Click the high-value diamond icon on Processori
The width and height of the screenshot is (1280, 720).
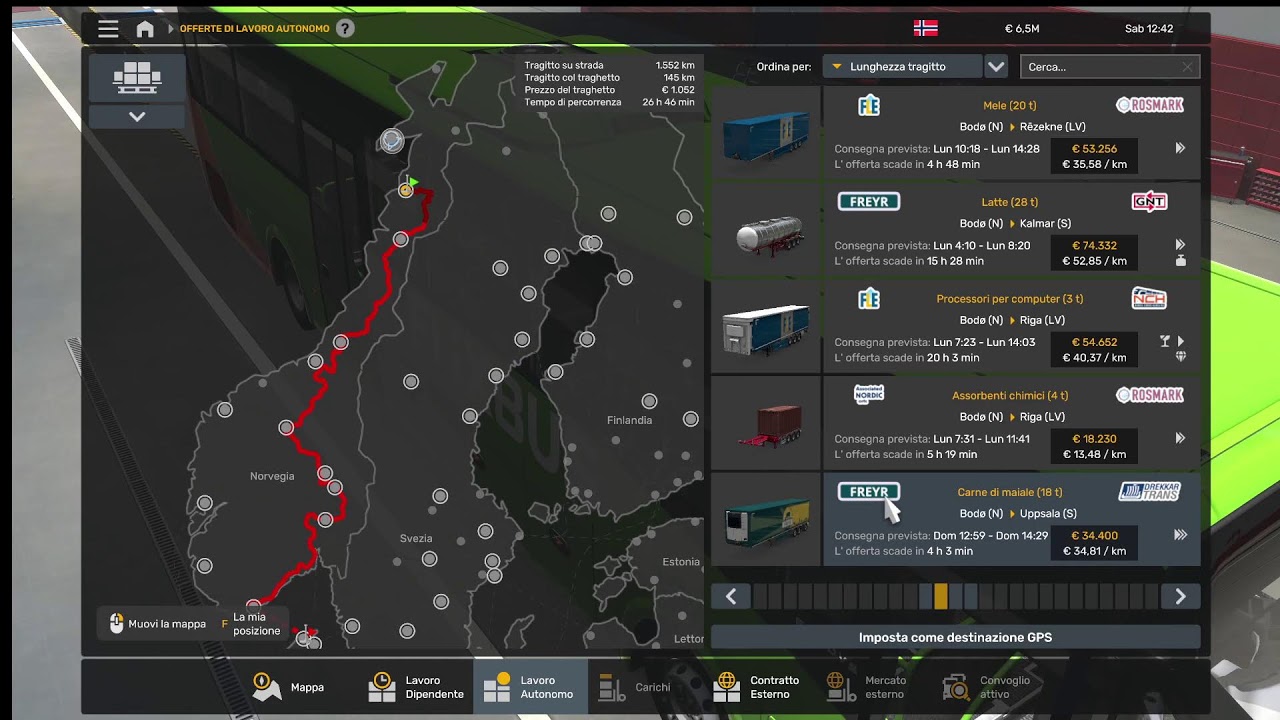pos(1181,356)
